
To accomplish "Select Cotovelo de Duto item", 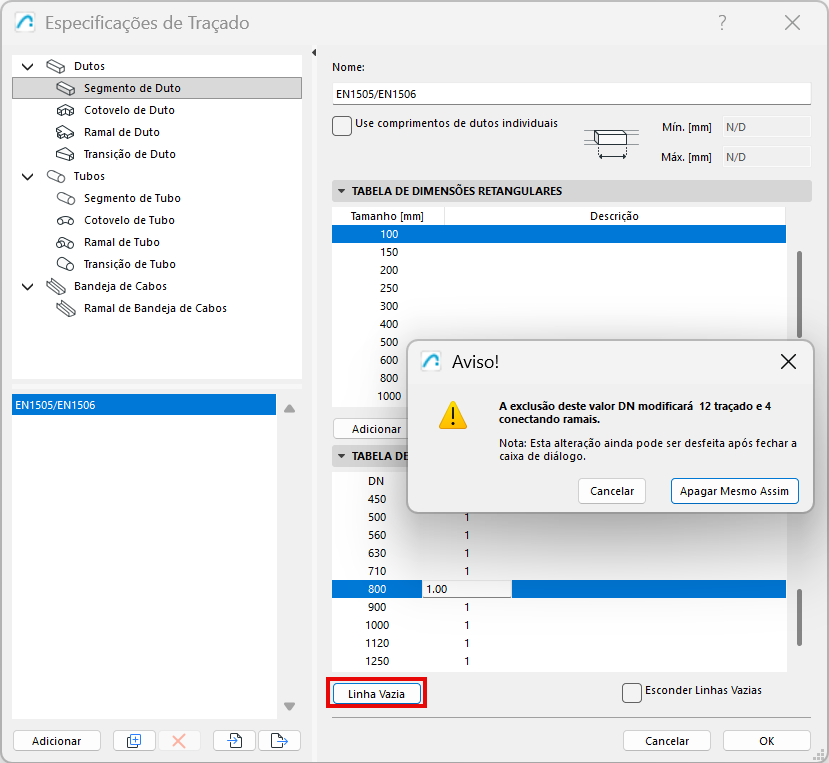I will (129, 110).
